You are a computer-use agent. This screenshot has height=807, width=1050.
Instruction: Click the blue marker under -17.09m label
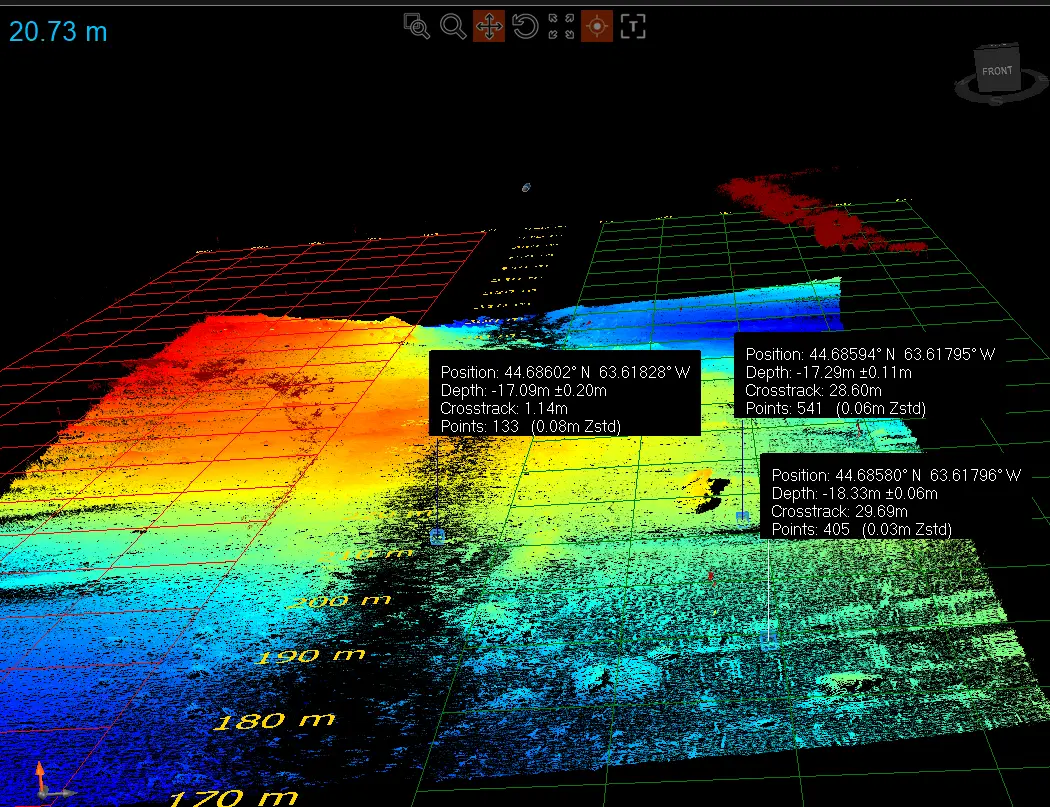coord(437,537)
